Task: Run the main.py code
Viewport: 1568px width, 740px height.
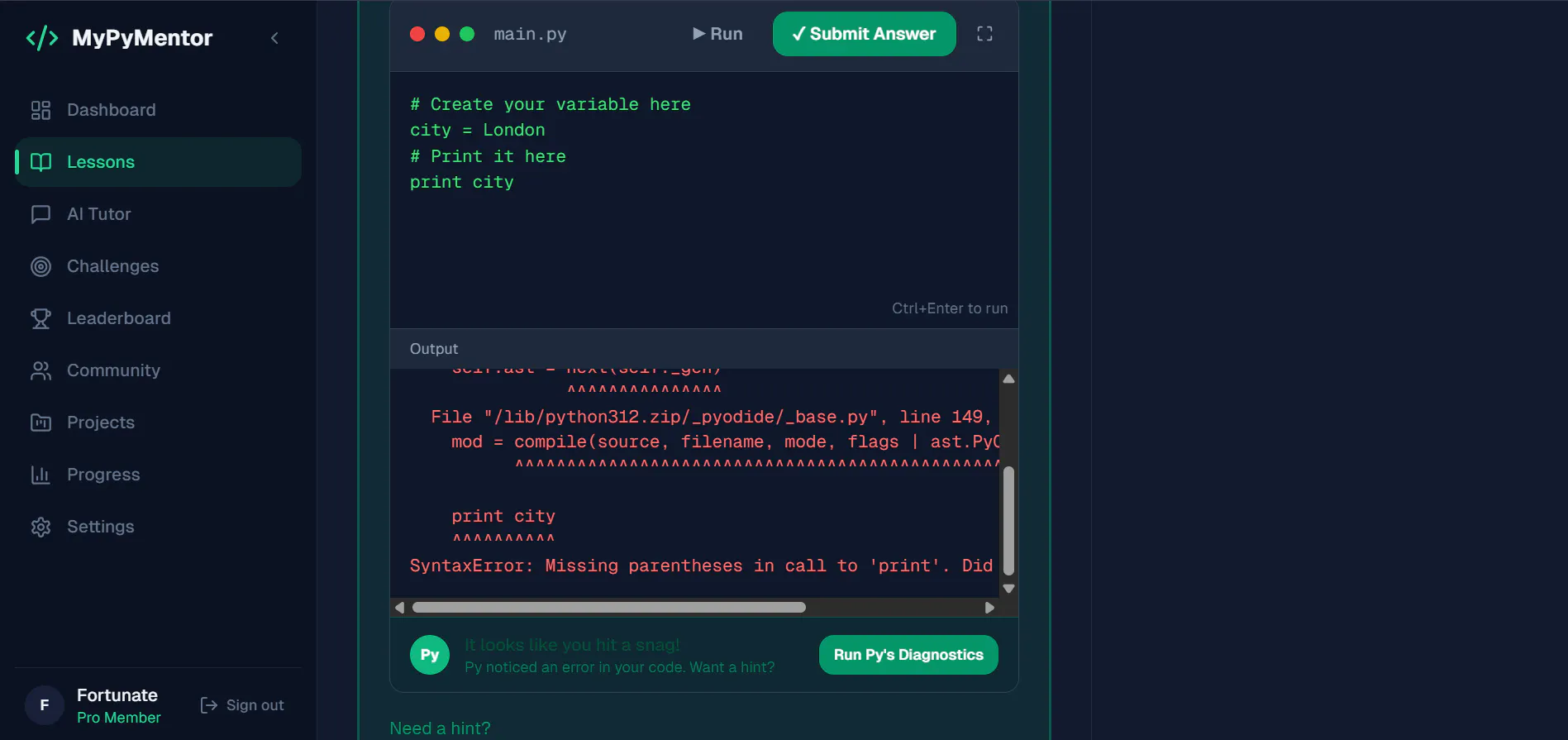Action: 717,34
